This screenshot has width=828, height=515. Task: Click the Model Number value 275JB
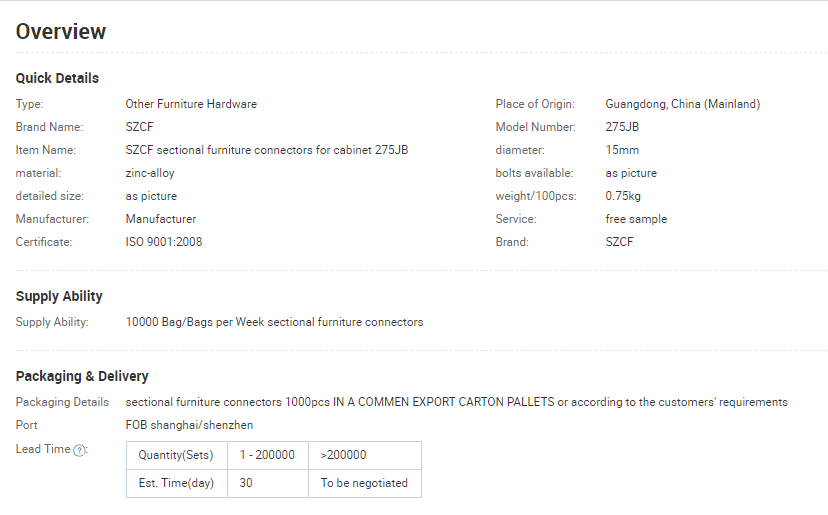(x=622, y=127)
